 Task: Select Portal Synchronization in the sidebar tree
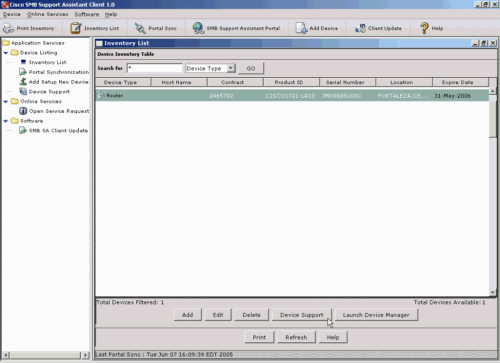click(59, 72)
